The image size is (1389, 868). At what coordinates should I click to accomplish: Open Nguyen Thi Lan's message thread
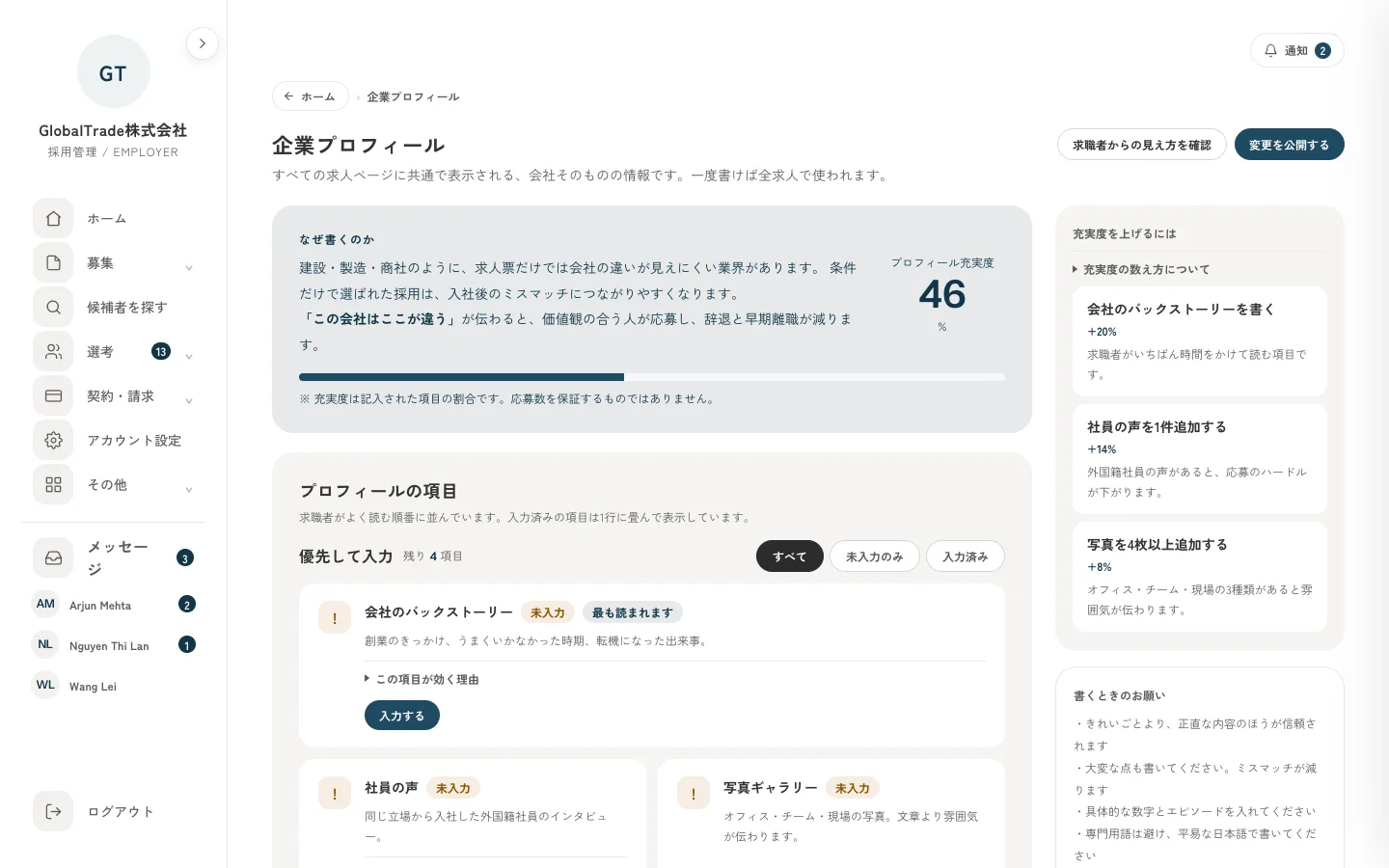115,645
